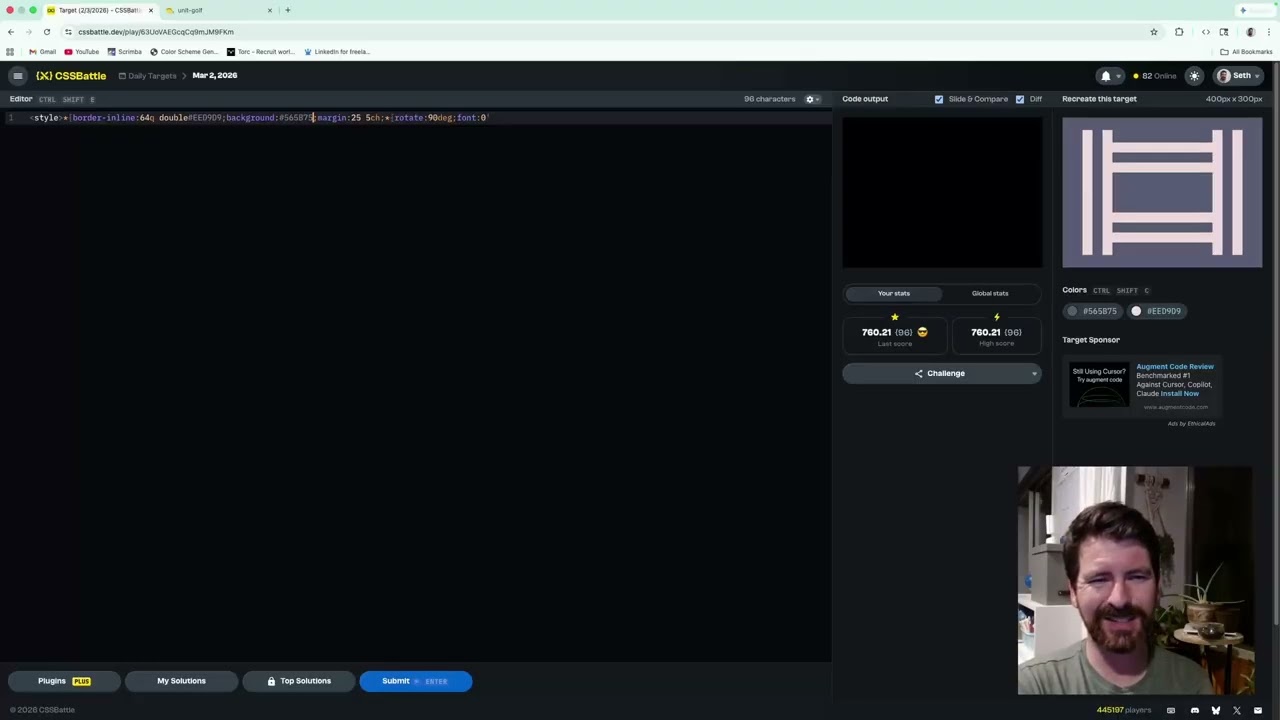Viewport: 1280px width, 720px height.
Task: Open YouTube bookmark
Action: (81, 52)
